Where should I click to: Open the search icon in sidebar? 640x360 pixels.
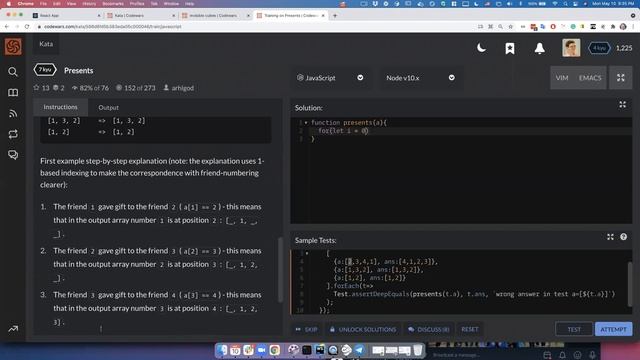point(13,72)
